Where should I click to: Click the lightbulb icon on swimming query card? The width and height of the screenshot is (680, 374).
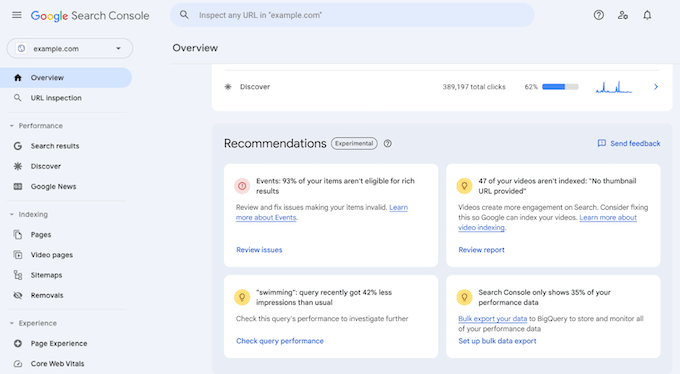tap(242, 297)
